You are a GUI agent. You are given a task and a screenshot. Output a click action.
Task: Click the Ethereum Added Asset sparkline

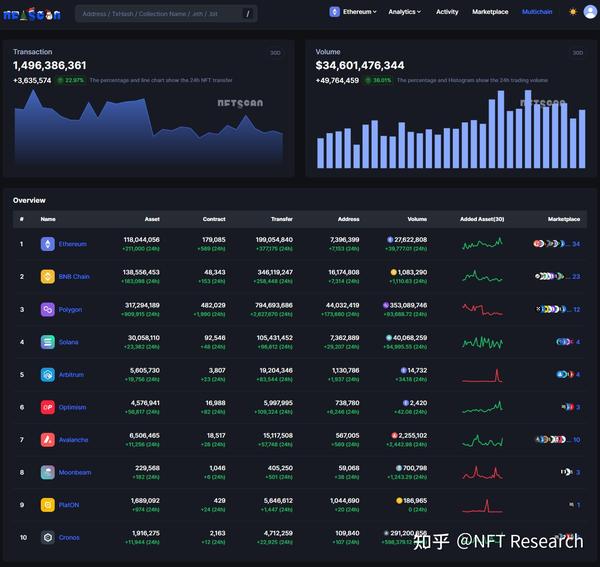click(x=482, y=243)
